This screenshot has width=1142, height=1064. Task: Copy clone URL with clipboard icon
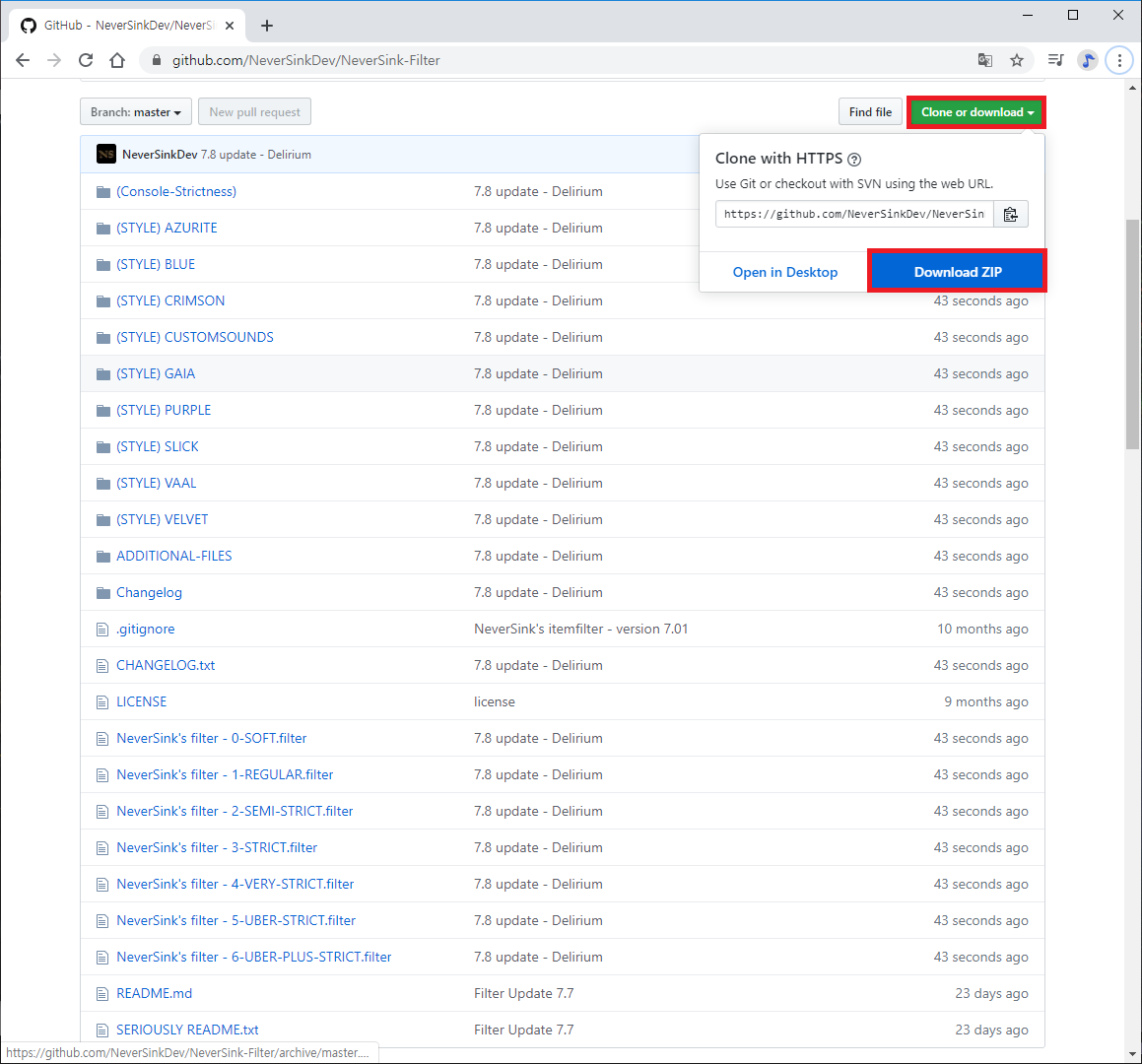coord(1010,214)
